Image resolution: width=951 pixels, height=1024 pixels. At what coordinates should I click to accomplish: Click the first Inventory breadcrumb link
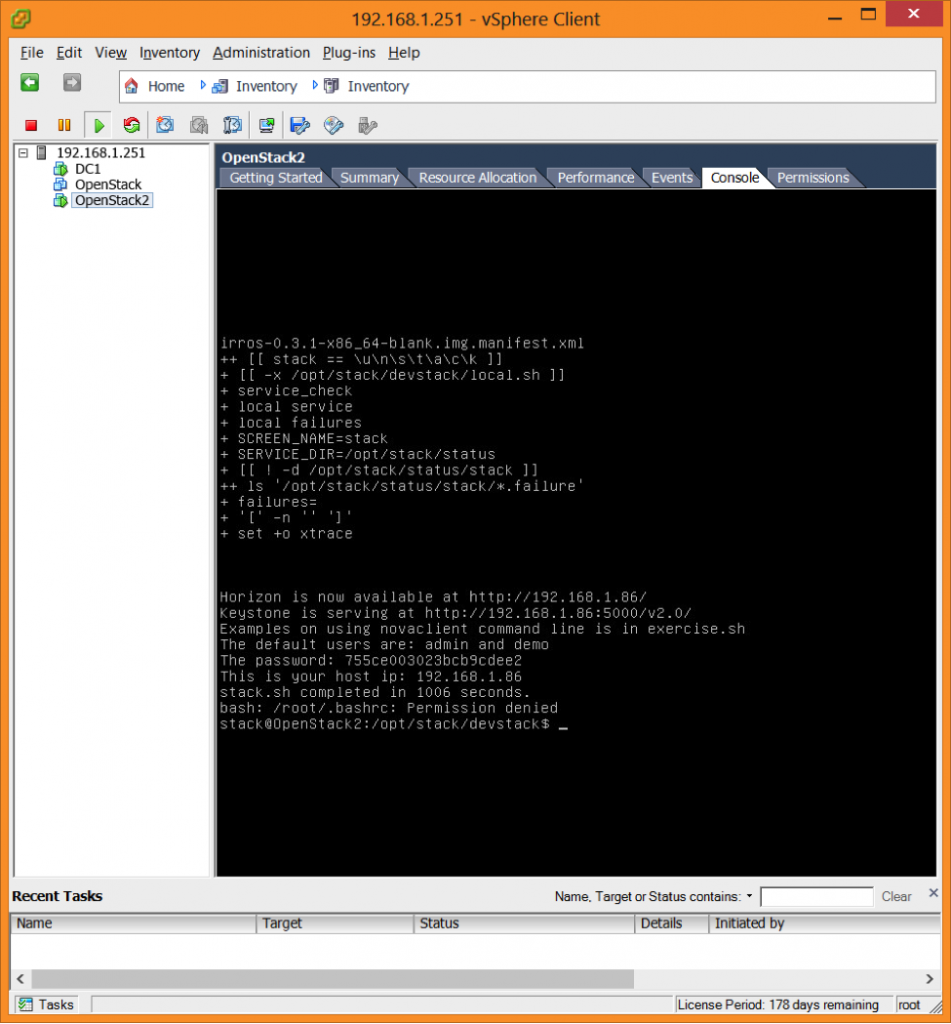pyautogui.click(x=266, y=86)
